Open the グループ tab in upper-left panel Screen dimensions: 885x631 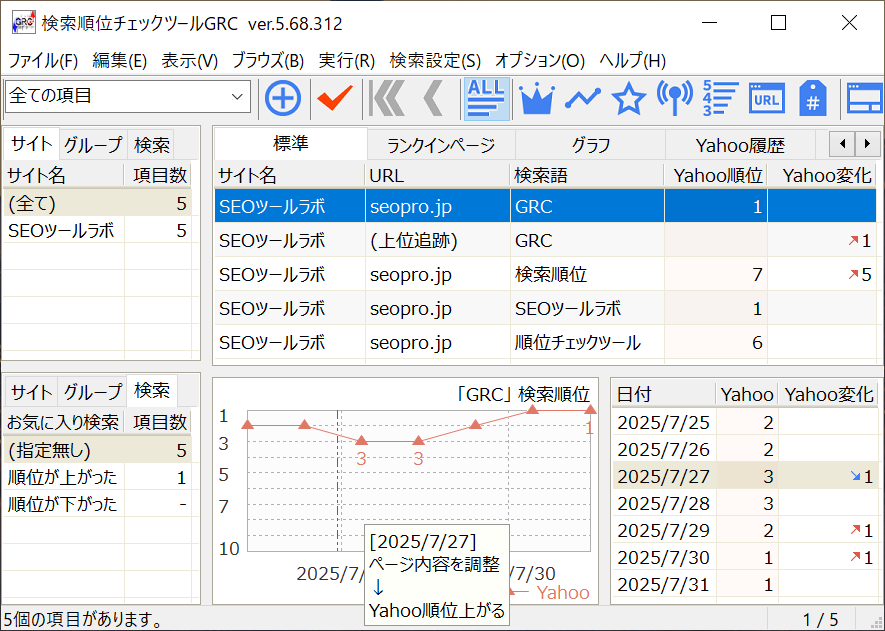[93, 144]
